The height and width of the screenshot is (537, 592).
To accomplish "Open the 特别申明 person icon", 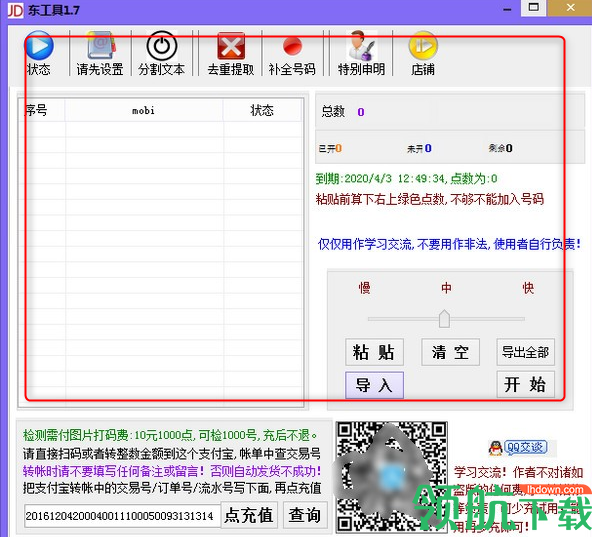I will 361,46.
